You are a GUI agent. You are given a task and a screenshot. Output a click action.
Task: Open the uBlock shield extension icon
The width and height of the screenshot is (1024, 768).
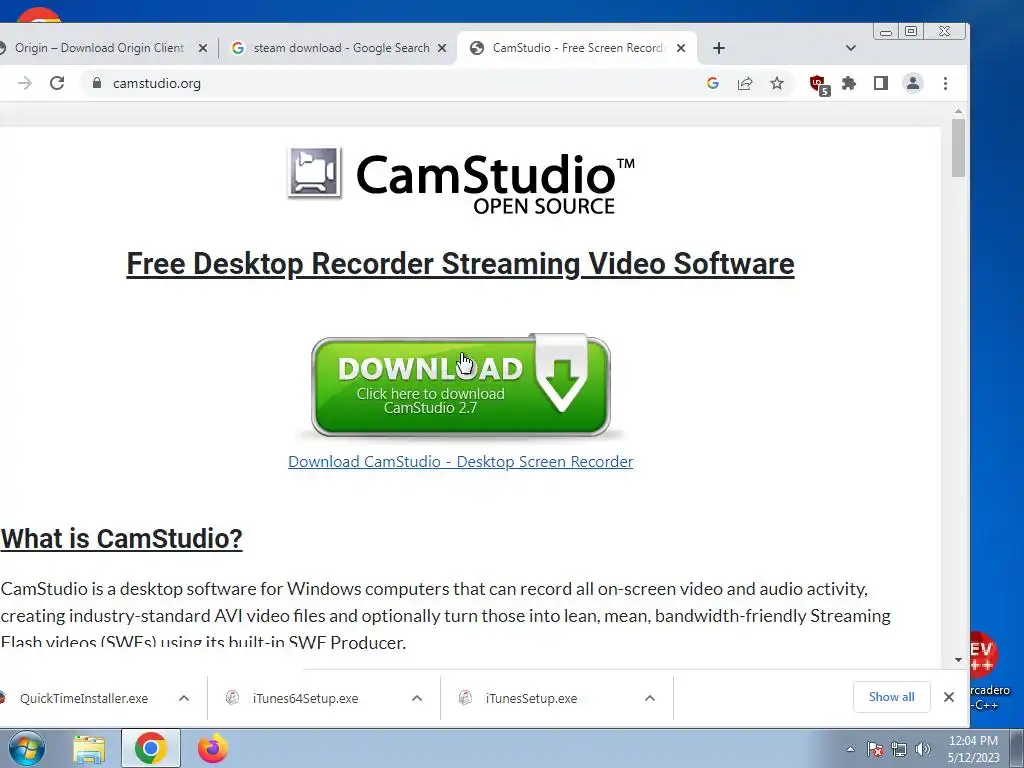point(819,84)
